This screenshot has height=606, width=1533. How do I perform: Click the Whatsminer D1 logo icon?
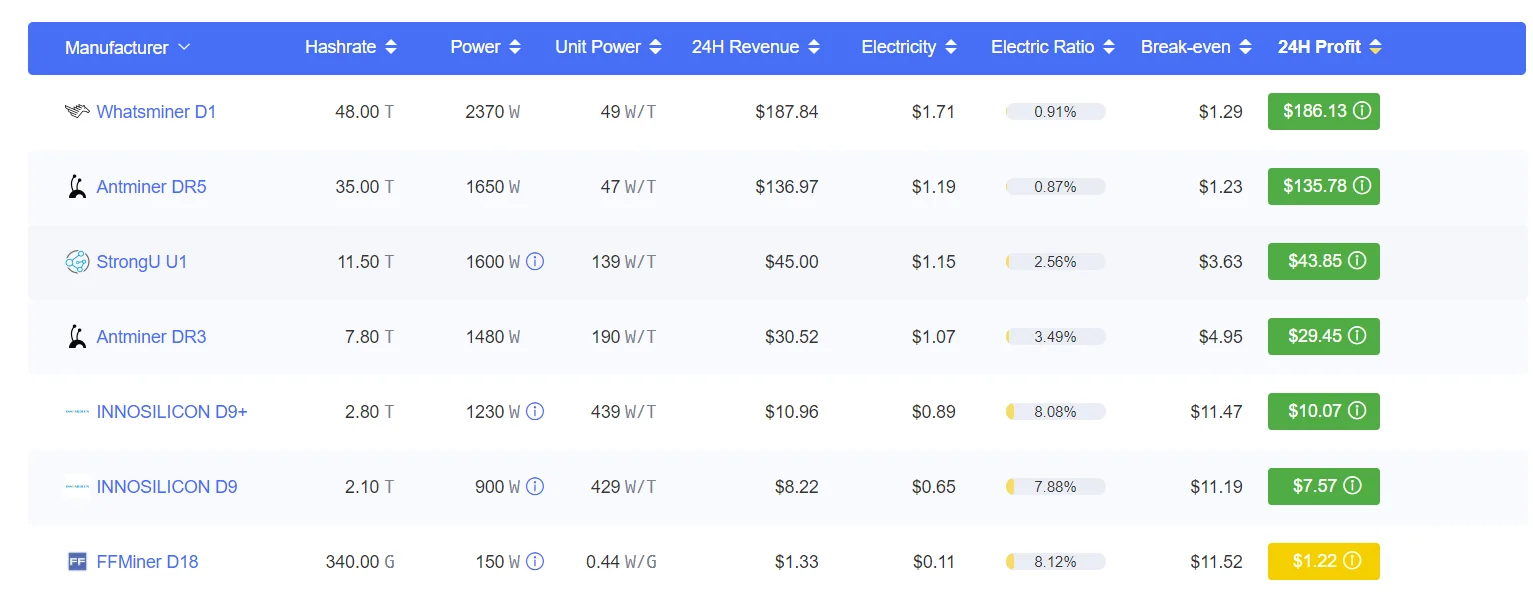coord(77,112)
